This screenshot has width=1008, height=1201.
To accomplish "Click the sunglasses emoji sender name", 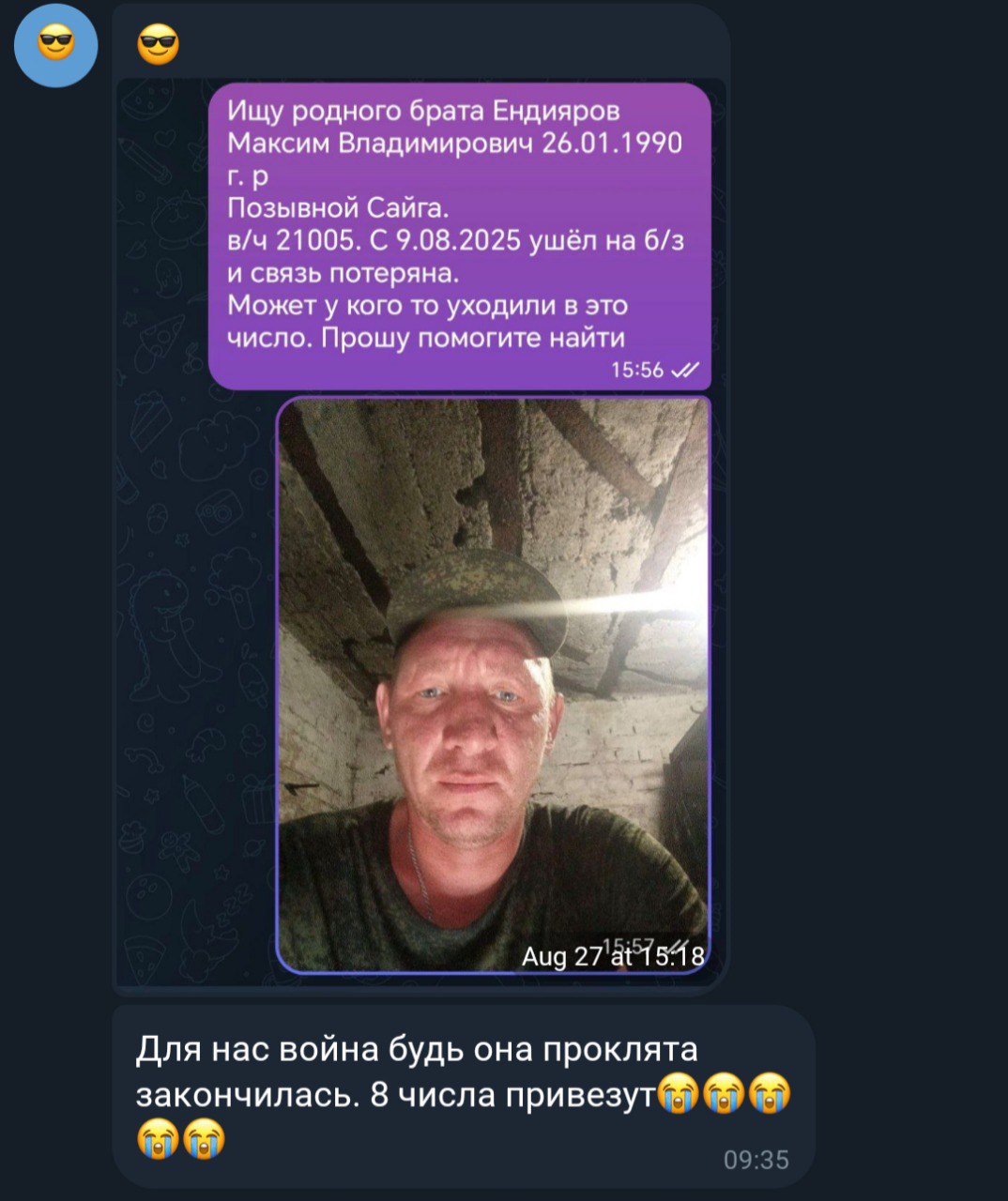I will [158, 44].
